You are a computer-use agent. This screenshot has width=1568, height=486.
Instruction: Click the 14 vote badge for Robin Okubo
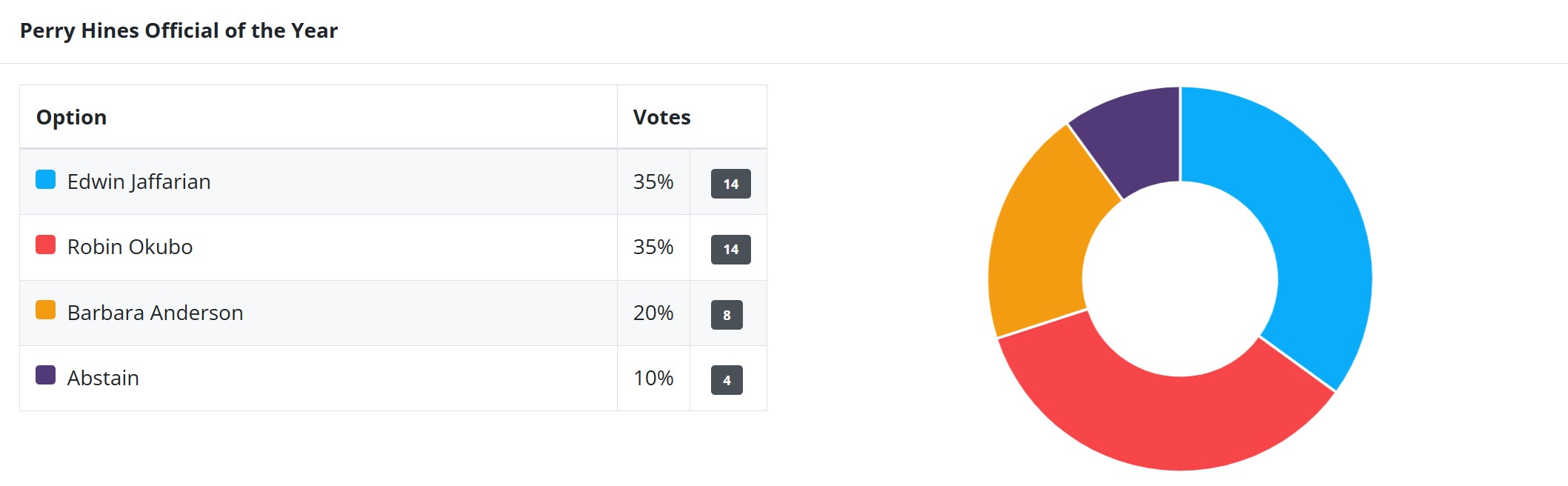tap(730, 250)
